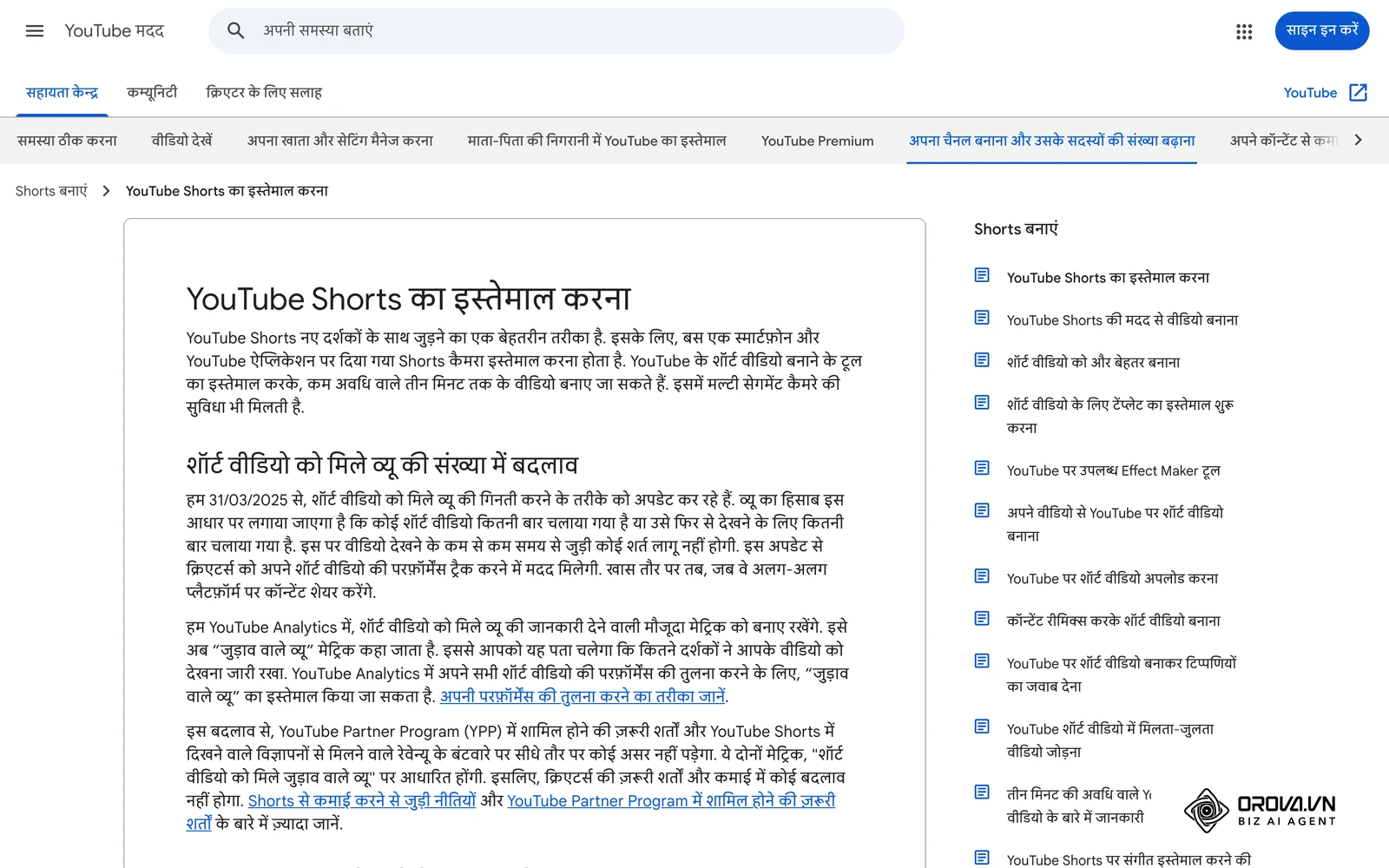Select the वीडियो देखें category
1389x868 pixels.
coord(181,141)
